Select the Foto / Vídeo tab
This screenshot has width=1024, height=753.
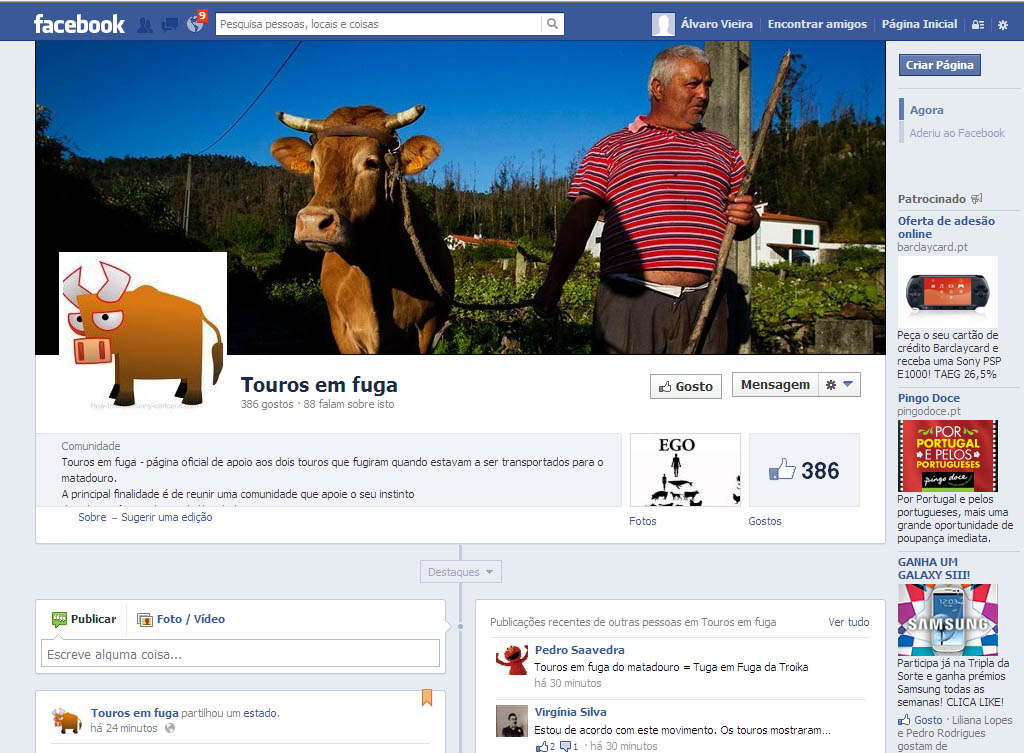[x=181, y=619]
